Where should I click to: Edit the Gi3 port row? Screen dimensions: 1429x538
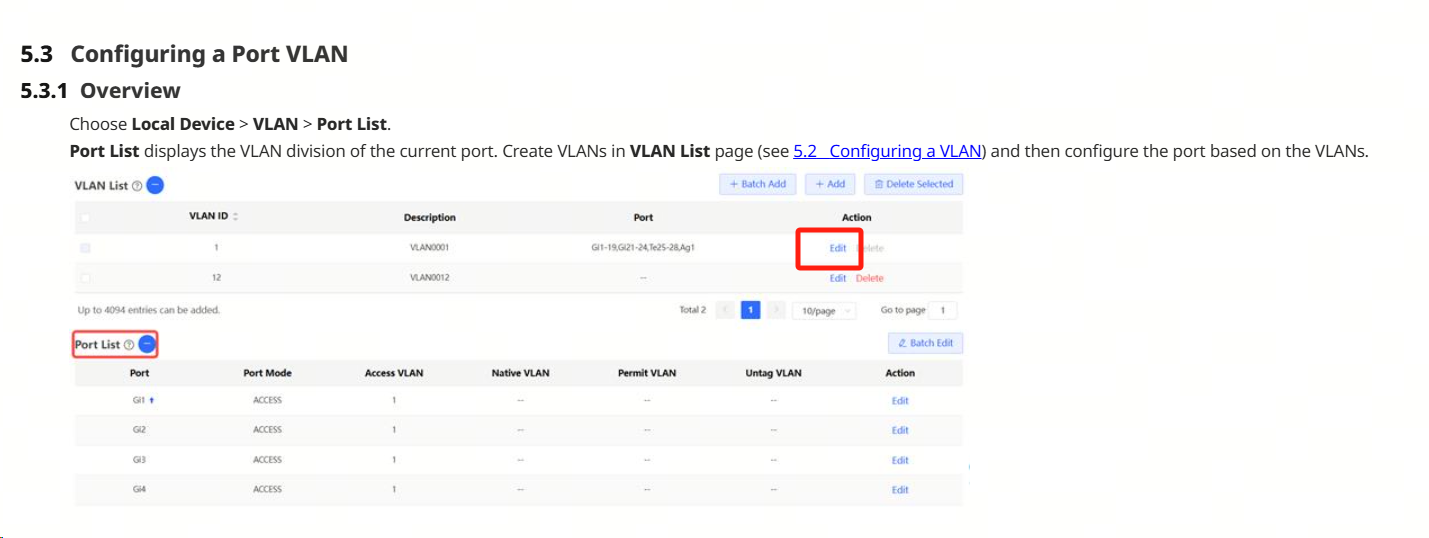point(900,460)
